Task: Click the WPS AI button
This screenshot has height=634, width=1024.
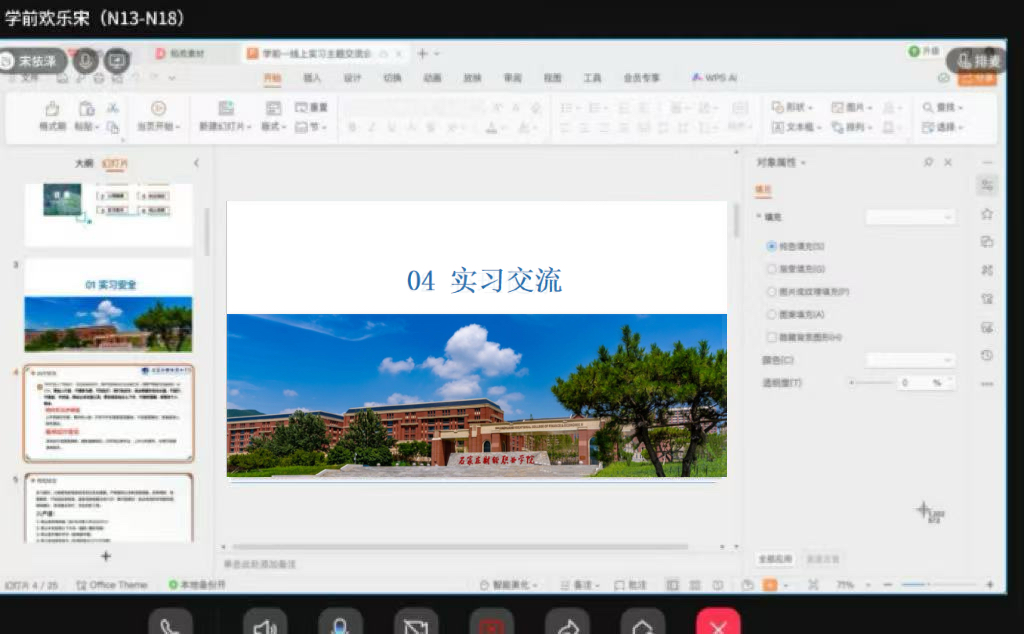Action: click(714, 78)
